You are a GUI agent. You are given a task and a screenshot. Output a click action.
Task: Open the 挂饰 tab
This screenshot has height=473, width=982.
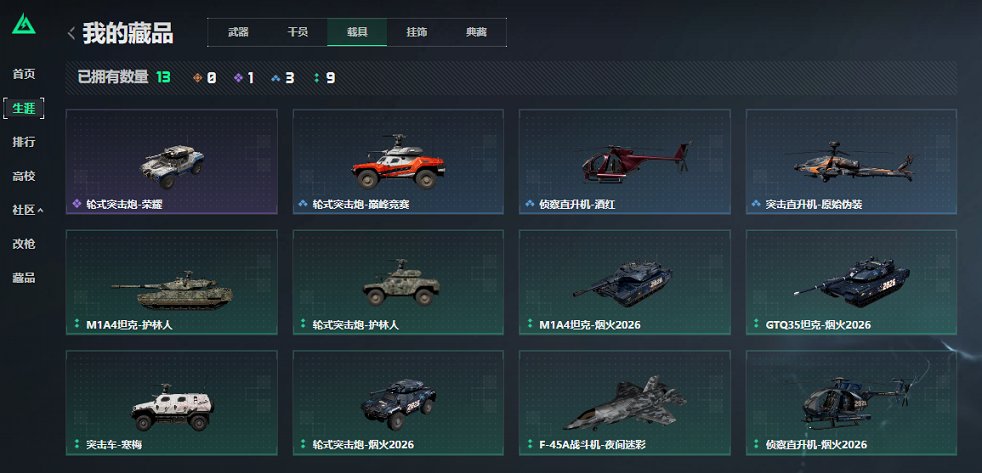click(416, 32)
